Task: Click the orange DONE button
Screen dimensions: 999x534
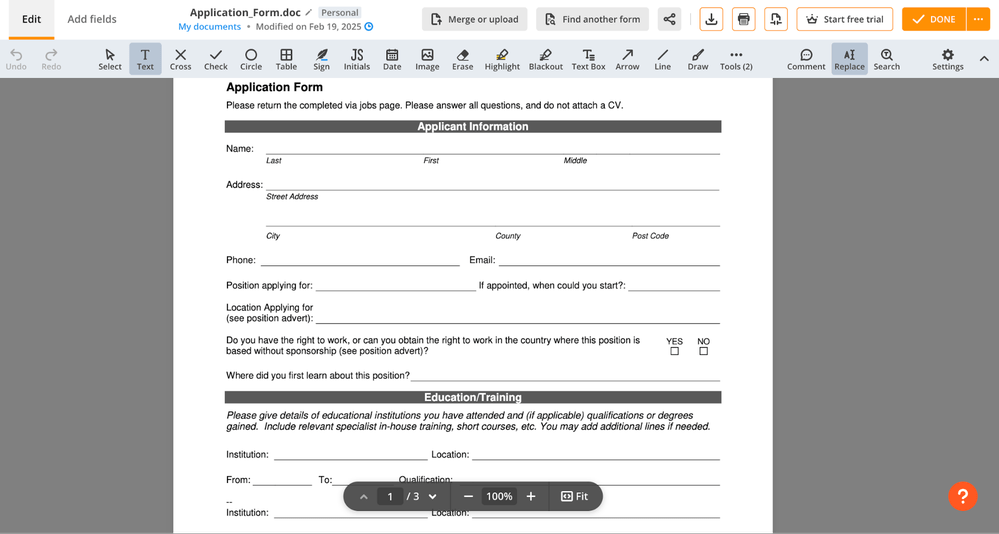Action: click(x=934, y=19)
